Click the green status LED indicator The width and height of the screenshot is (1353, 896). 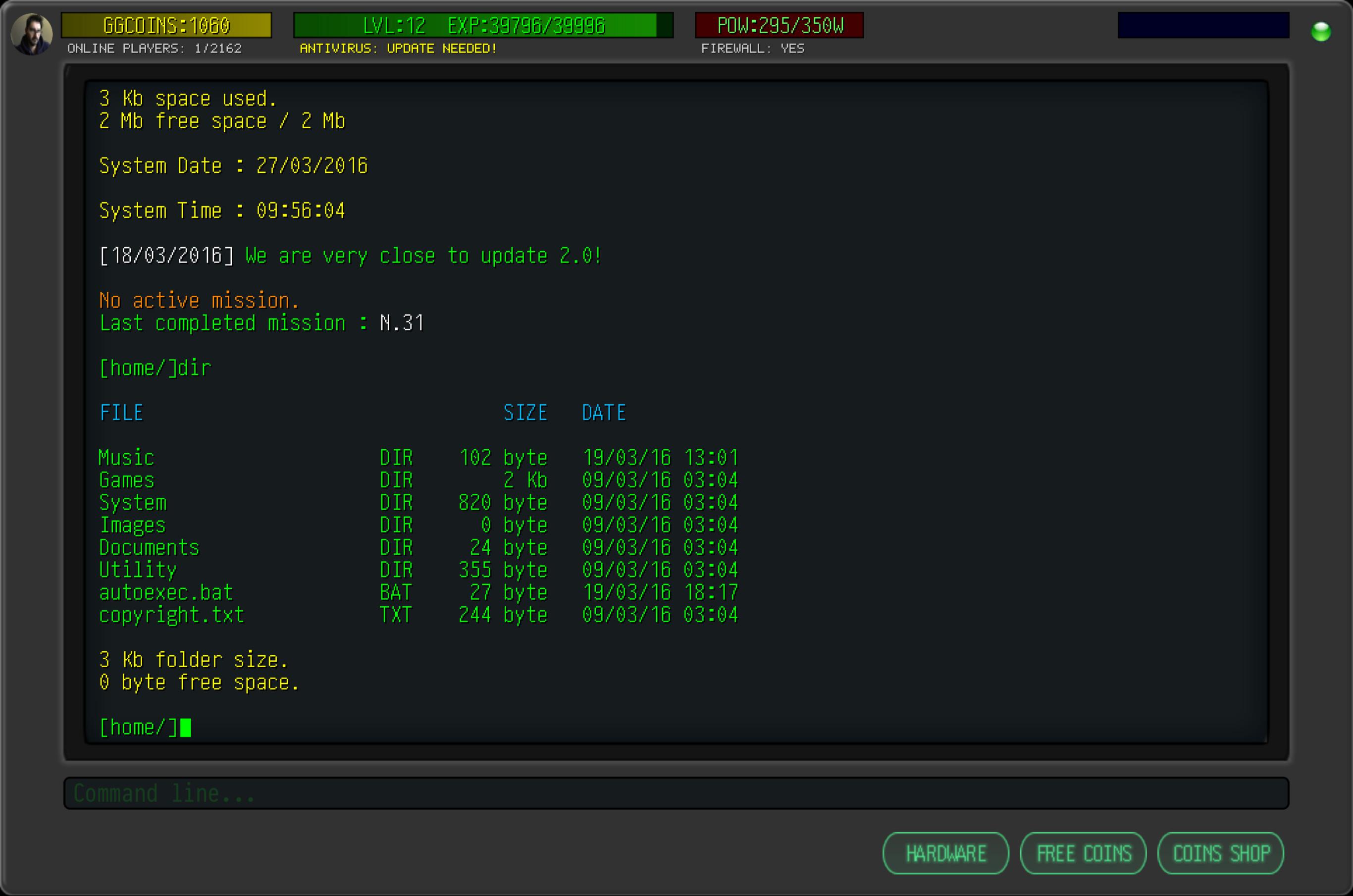coord(1322,33)
